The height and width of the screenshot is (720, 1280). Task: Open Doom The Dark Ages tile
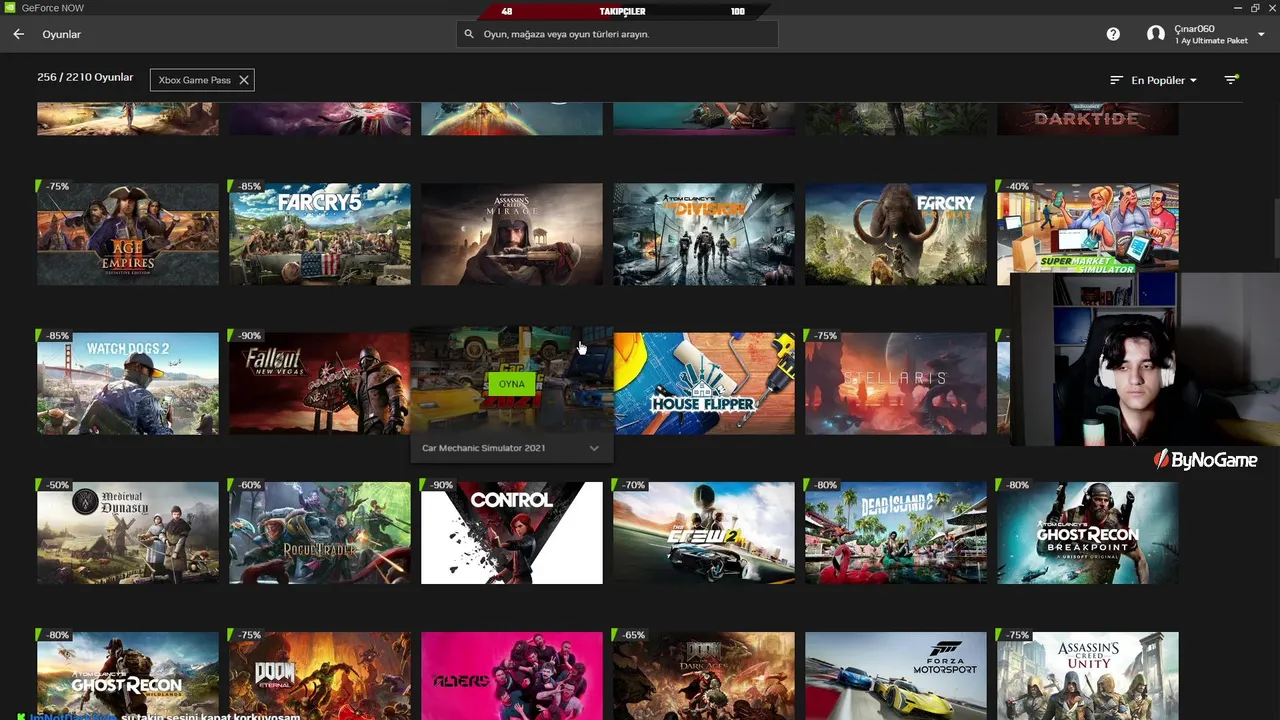[704, 675]
